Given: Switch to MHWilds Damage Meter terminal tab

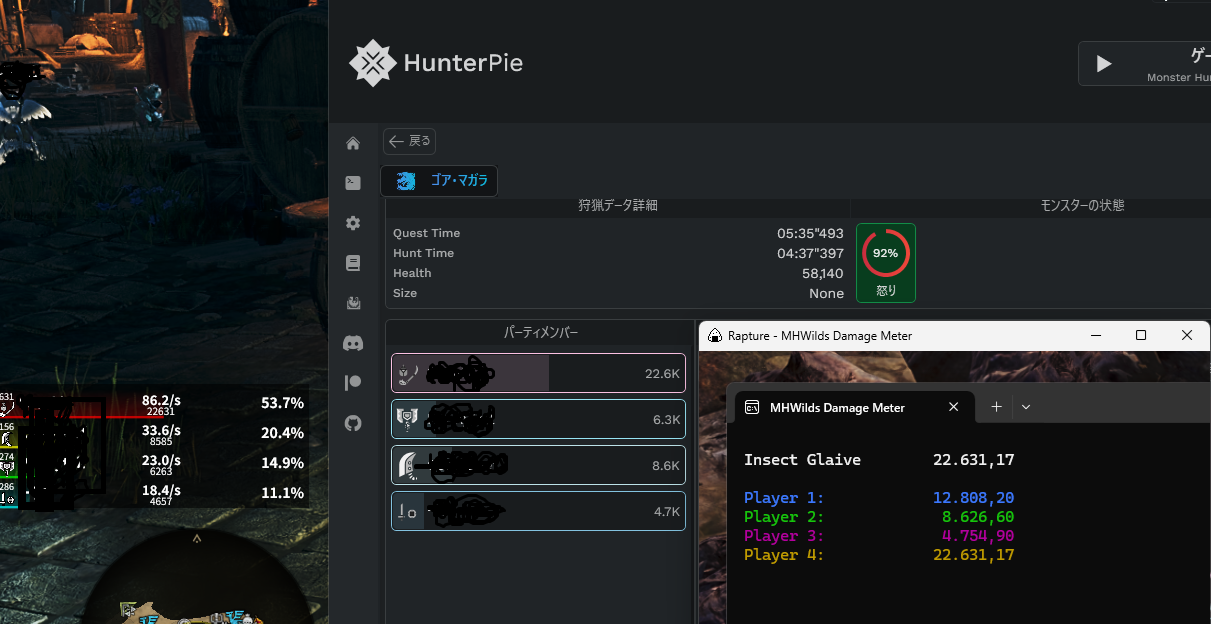Looking at the screenshot, I should pyautogui.click(x=853, y=407).
